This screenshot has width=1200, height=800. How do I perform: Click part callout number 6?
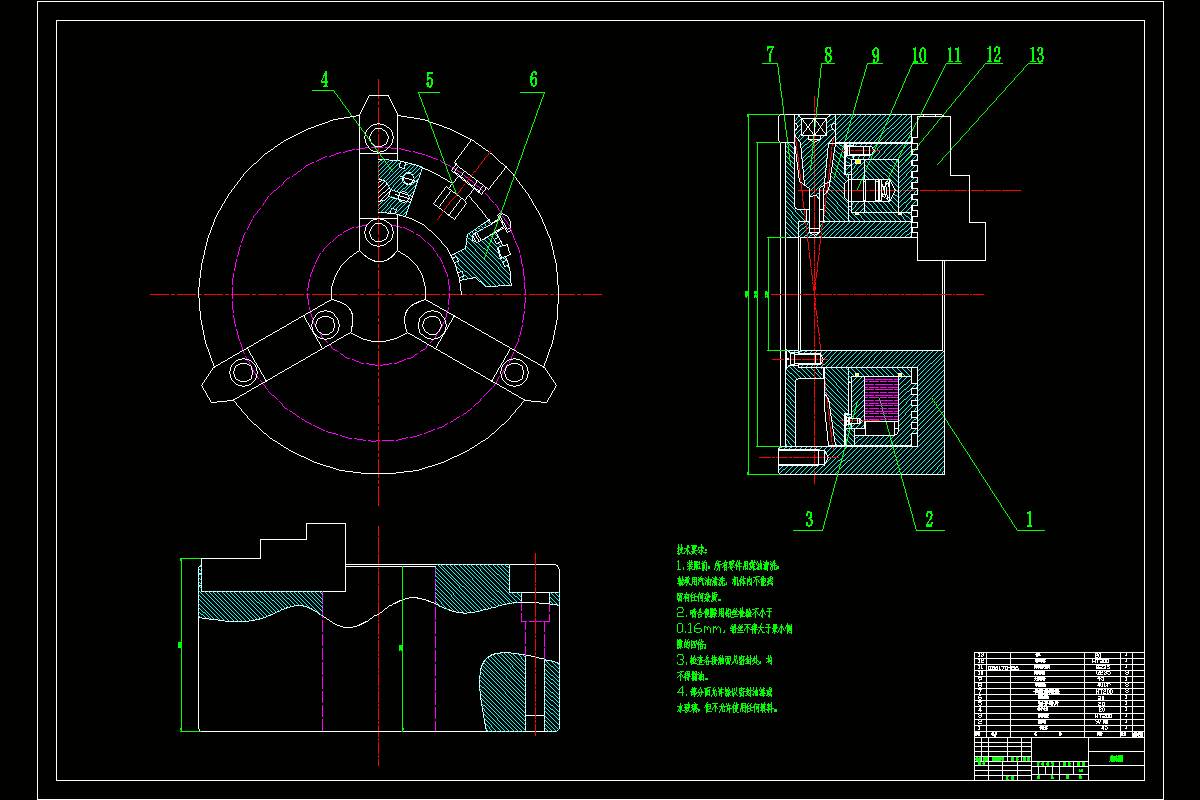[x=533, y=79]
